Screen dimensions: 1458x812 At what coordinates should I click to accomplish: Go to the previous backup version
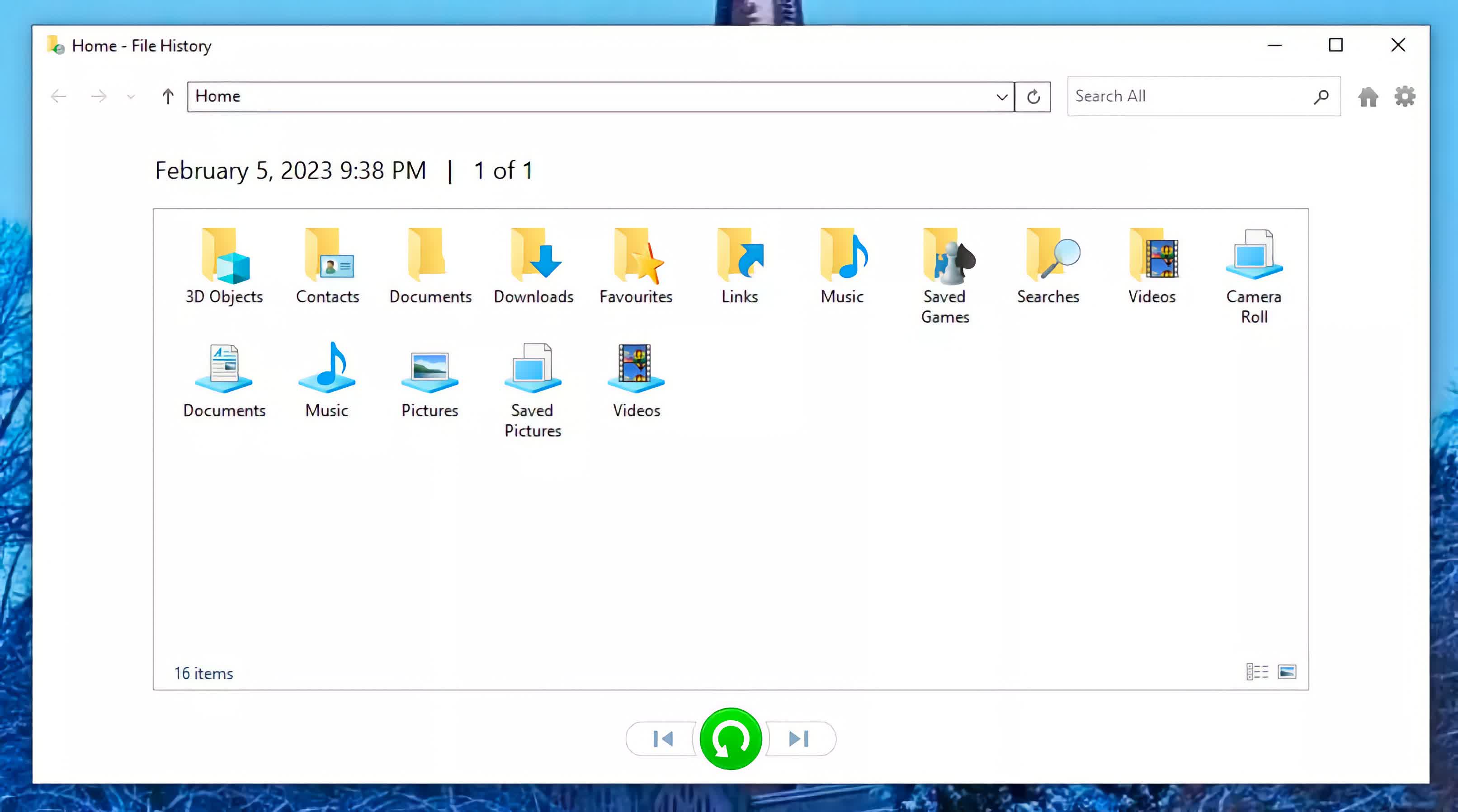coord(662,738)
